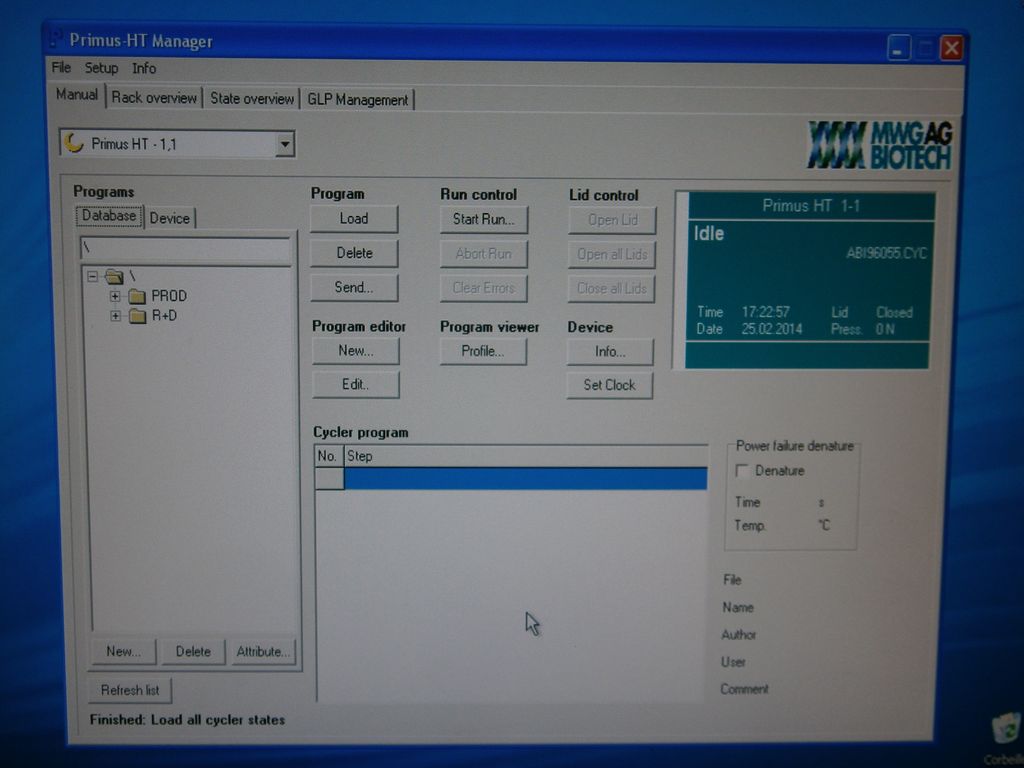Viewport: 1024px width, 768px height.
Task: Open the Profile... program viewer
Action: click(483, 351)
